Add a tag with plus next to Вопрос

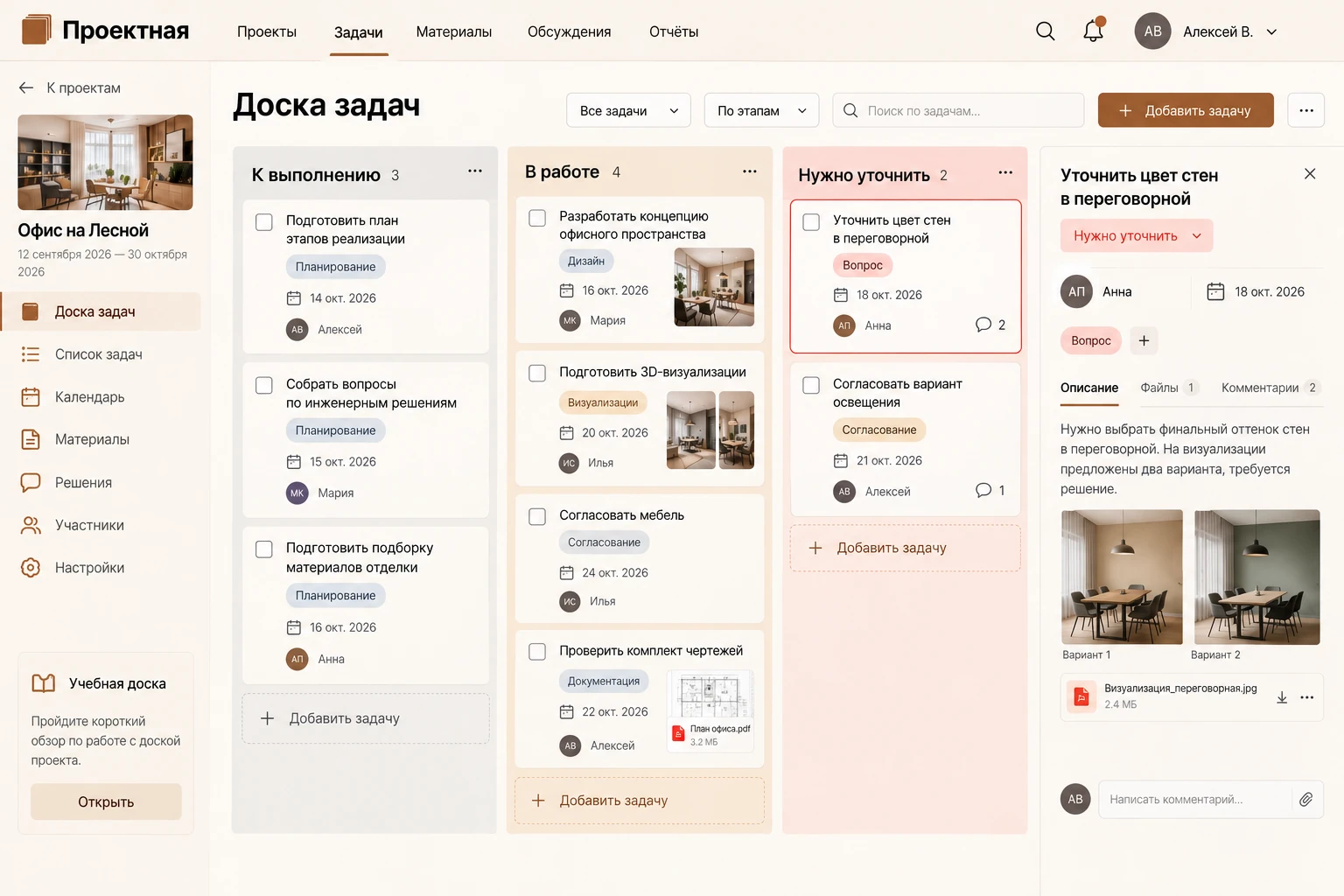[1144, 340]
